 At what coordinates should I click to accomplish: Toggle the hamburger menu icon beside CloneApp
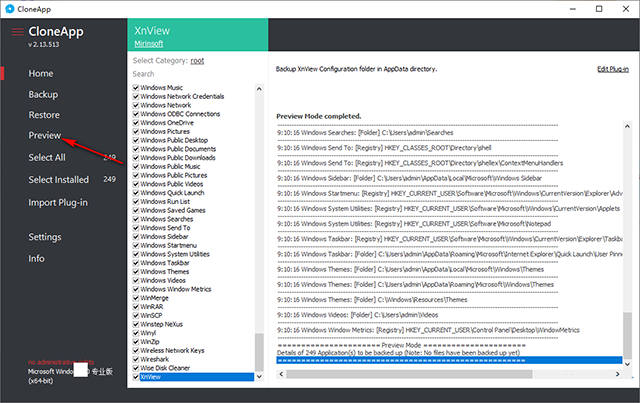pyautogui.click(x=16, y=32)
